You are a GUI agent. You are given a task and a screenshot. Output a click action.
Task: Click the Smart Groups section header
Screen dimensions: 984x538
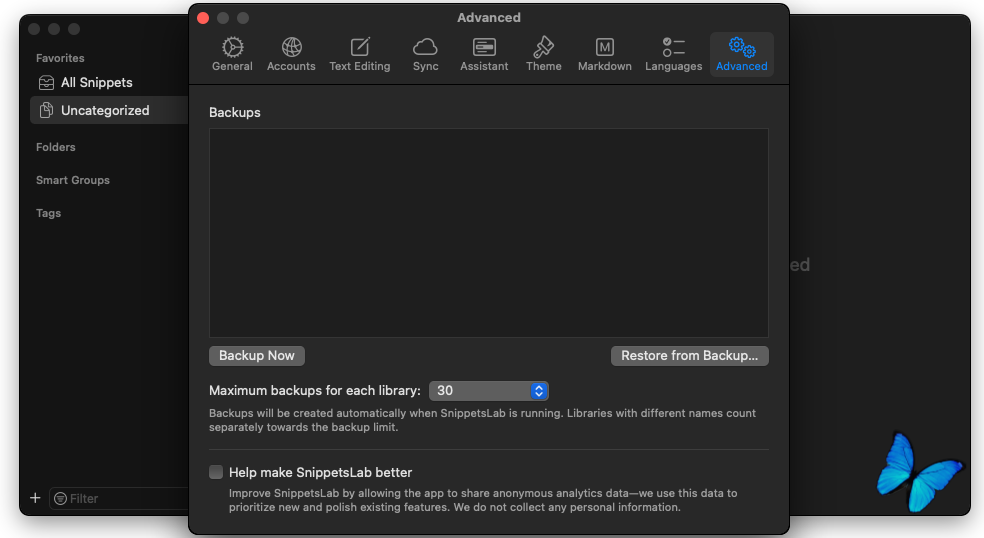[x=73, y=180]
